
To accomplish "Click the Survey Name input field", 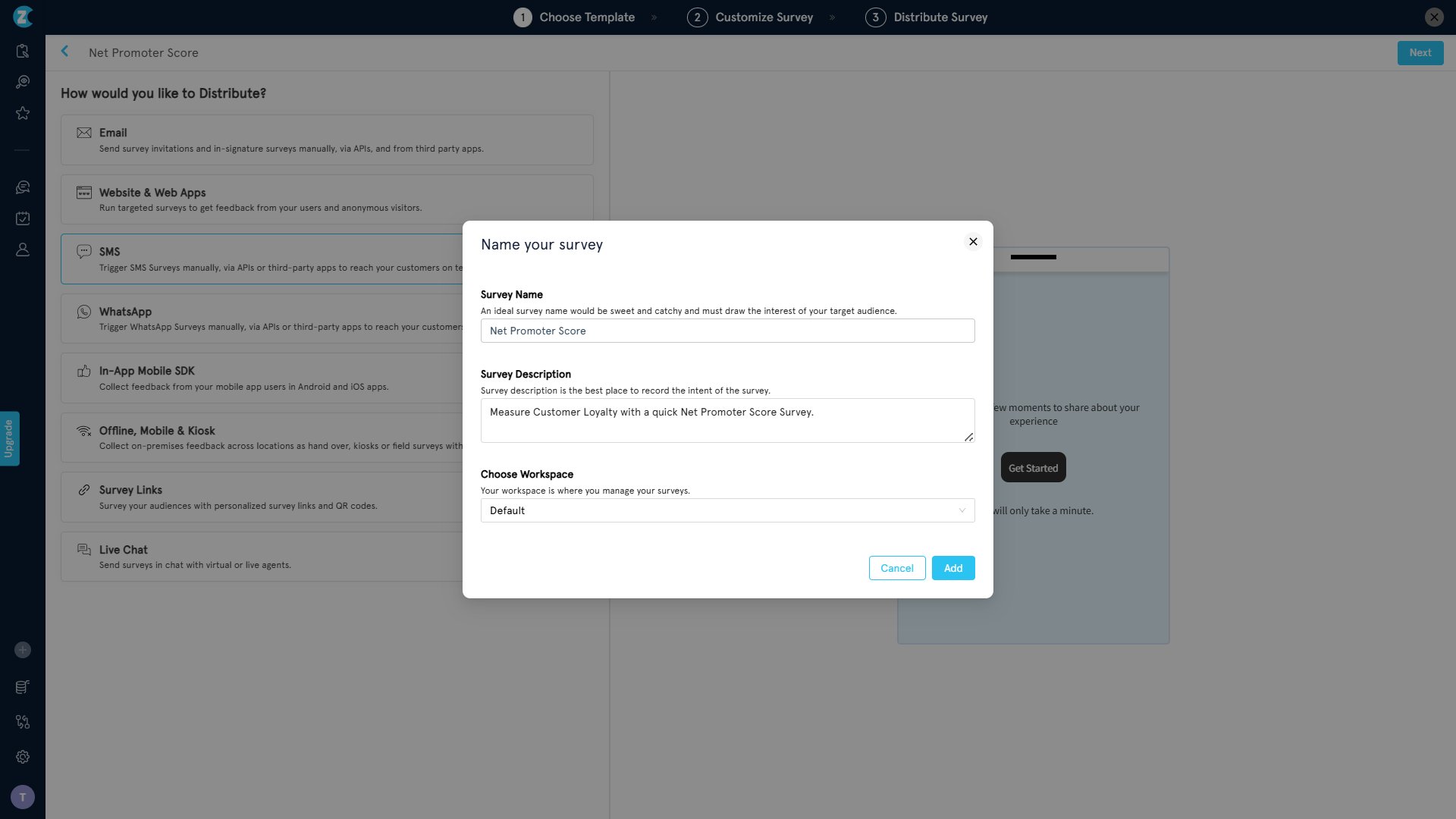I will click(727, 331).
